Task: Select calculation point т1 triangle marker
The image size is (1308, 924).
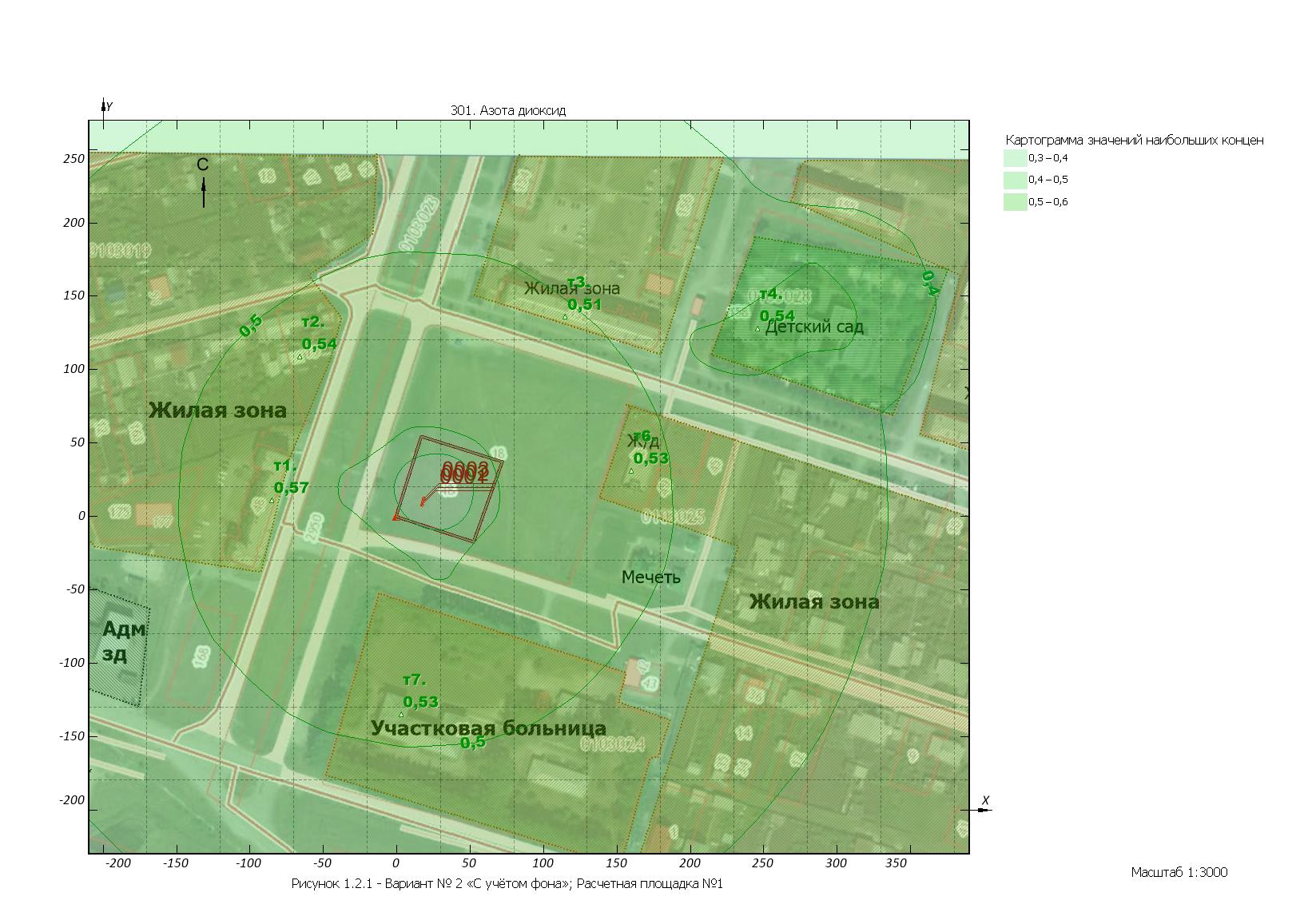Action: pos(272,501)
